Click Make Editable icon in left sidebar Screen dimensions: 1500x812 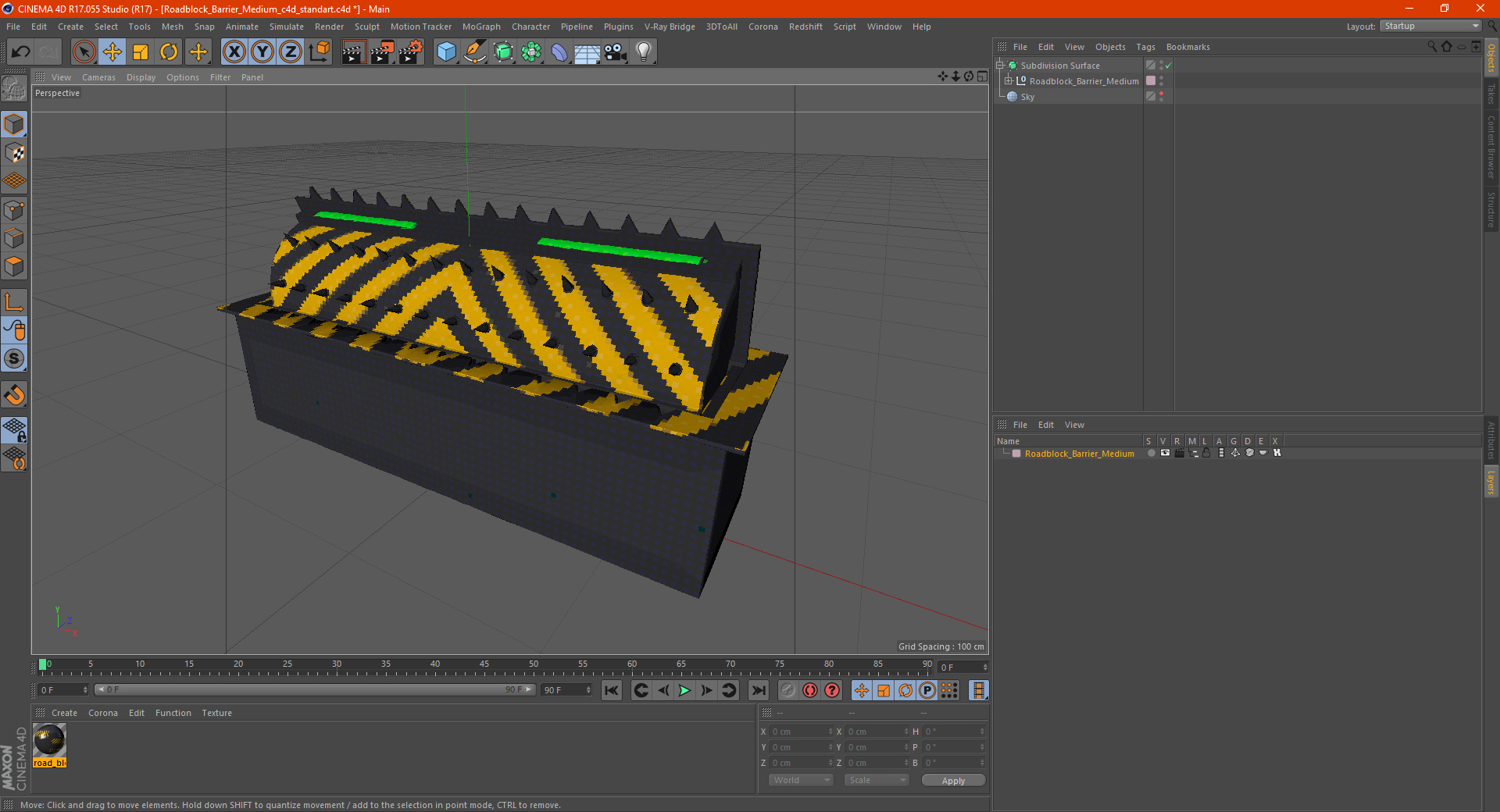tap(14, 90)
